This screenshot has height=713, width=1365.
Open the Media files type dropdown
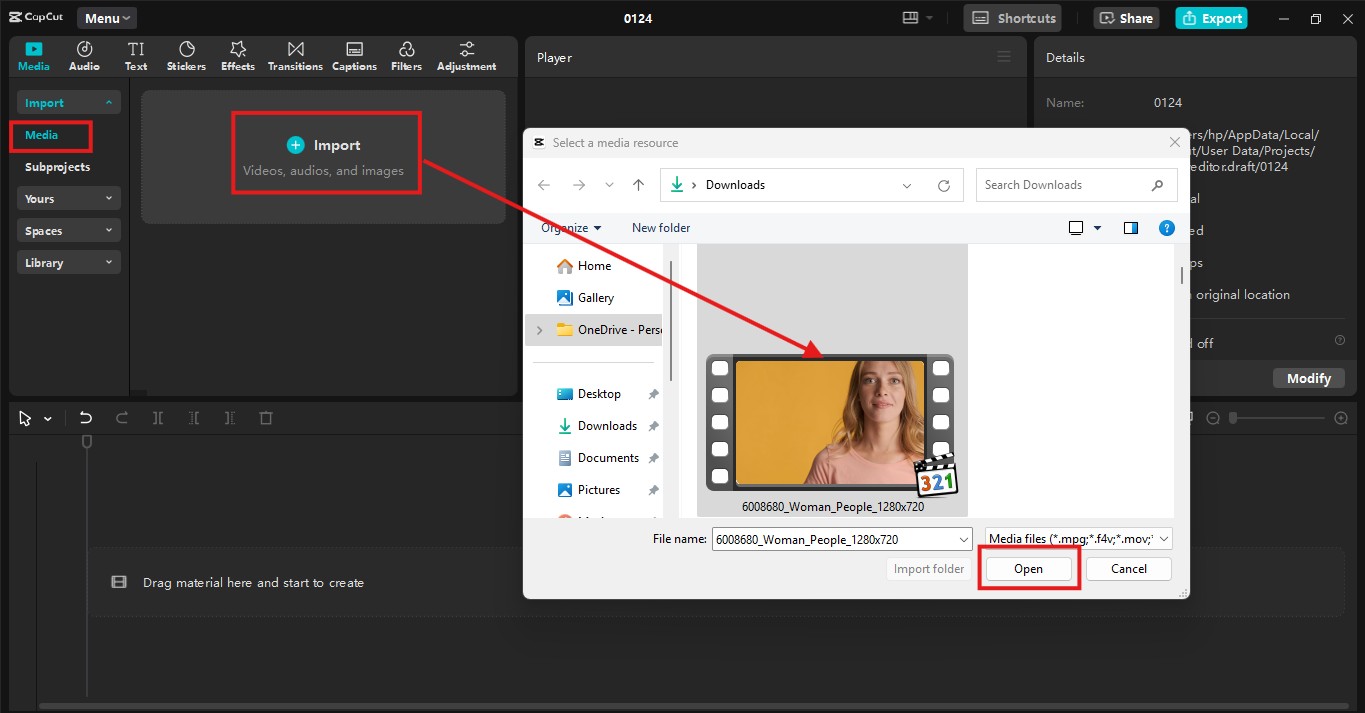pyautogui.click(x=1078, y=539)
